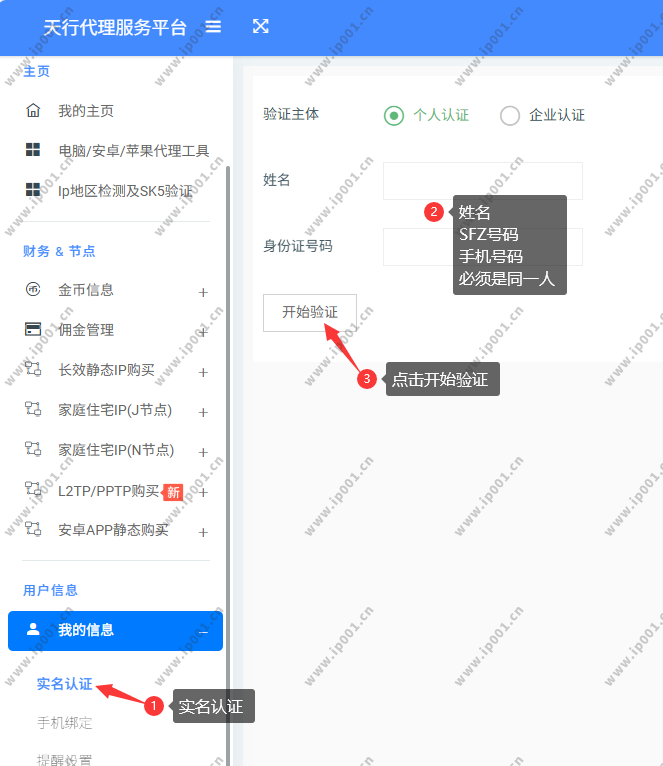Click the card icon beside 佣金管理
The width and height of the screenshot is (663, 766).
[x=33, y=330]
